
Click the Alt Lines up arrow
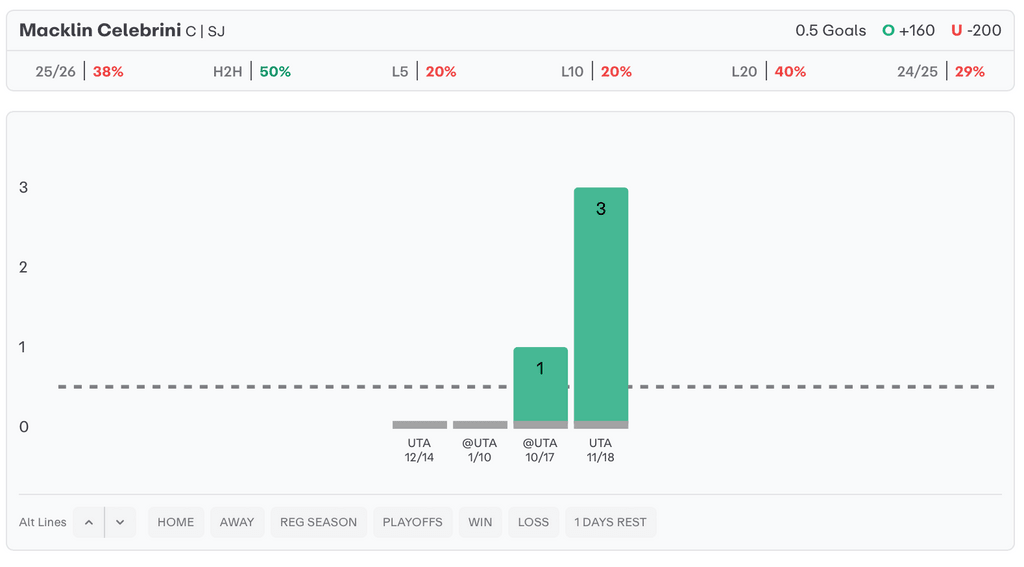coord(88,522)
